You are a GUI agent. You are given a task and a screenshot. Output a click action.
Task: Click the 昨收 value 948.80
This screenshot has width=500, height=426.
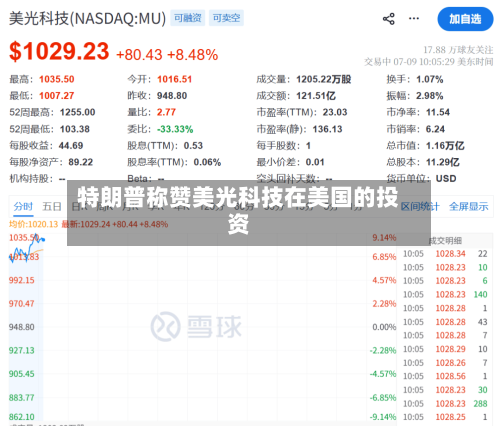tap(172, 96)
